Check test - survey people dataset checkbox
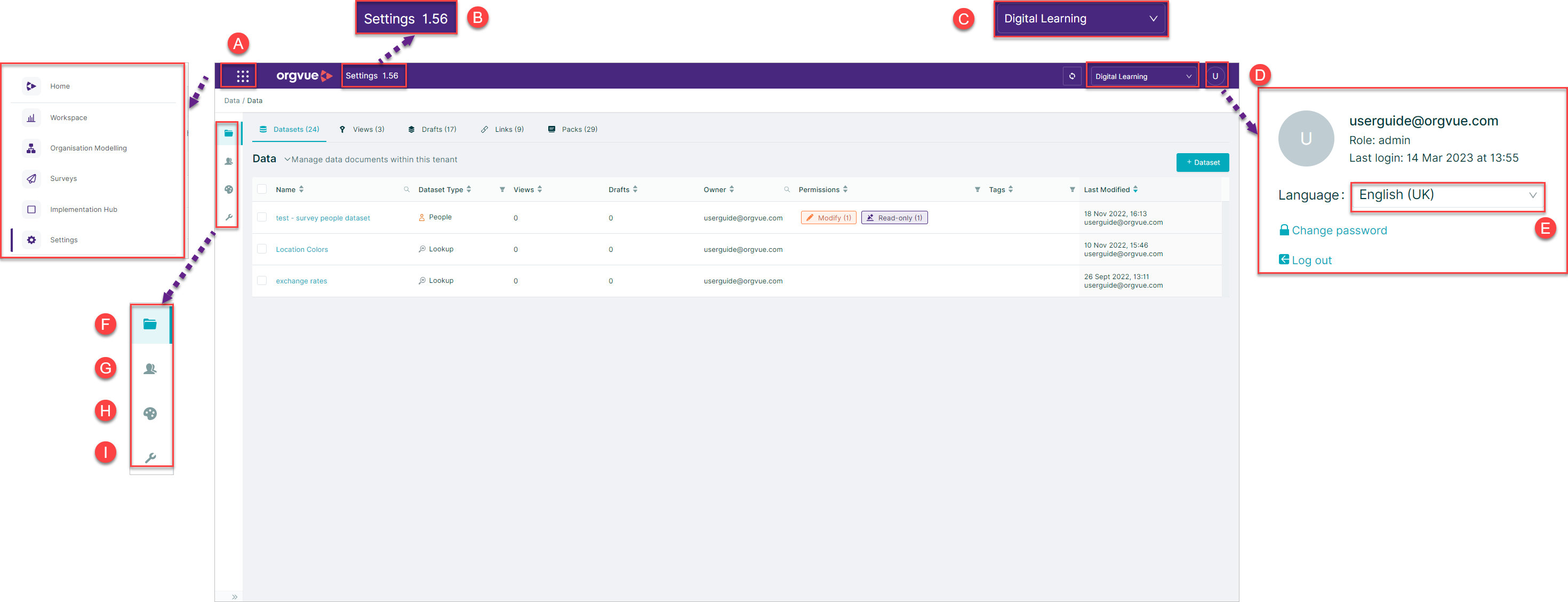Viewport: 1568px width, 602px height. [262, 218]
